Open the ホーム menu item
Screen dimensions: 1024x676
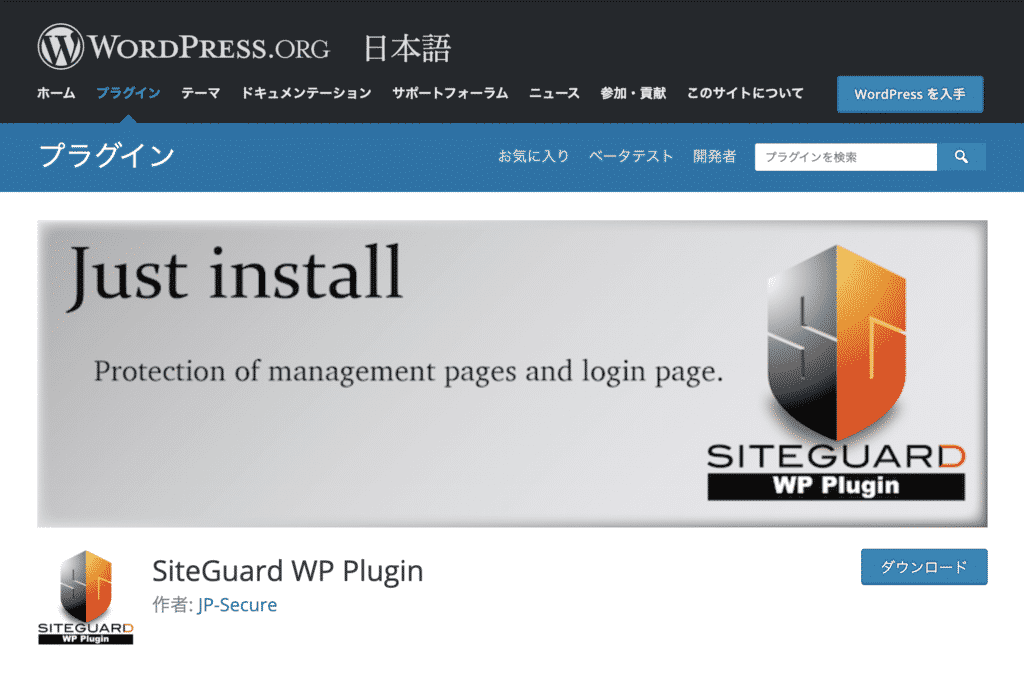[x=55, y=93]
